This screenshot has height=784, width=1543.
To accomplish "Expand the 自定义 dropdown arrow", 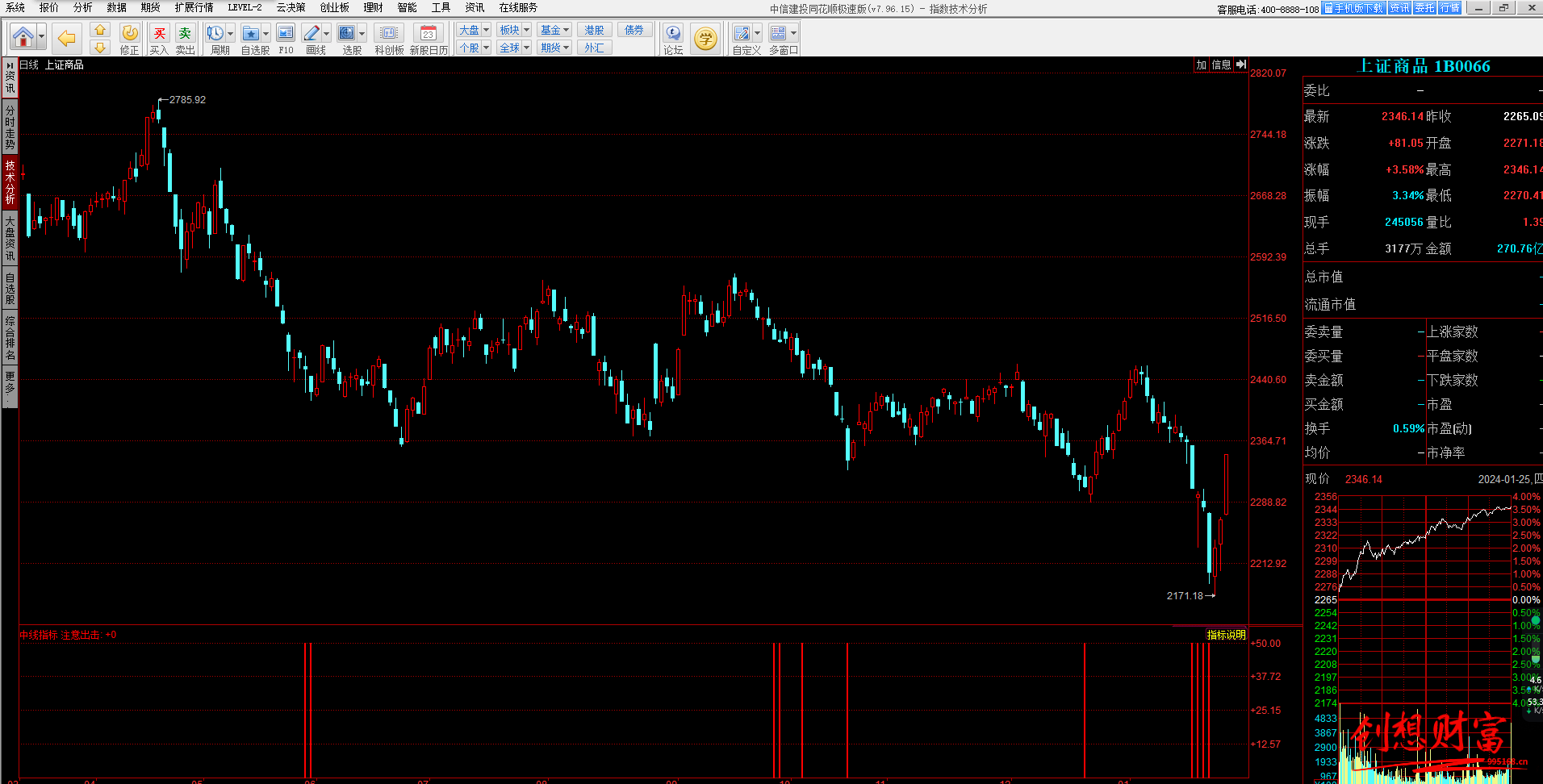I will tap(758, 34).
